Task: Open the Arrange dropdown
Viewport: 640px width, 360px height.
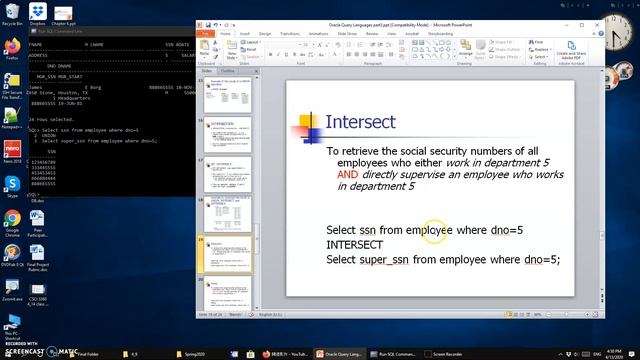Action: [465, 50]
